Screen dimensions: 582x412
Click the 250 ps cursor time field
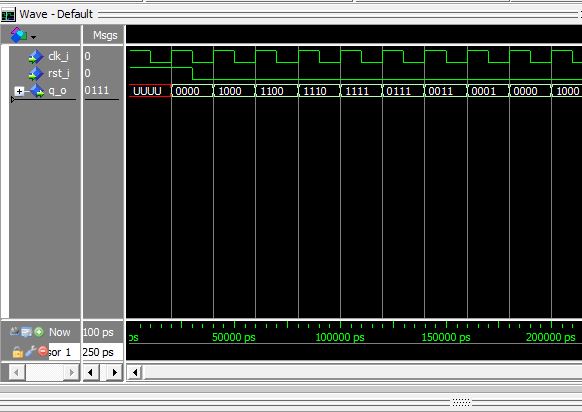click(103, 352)
